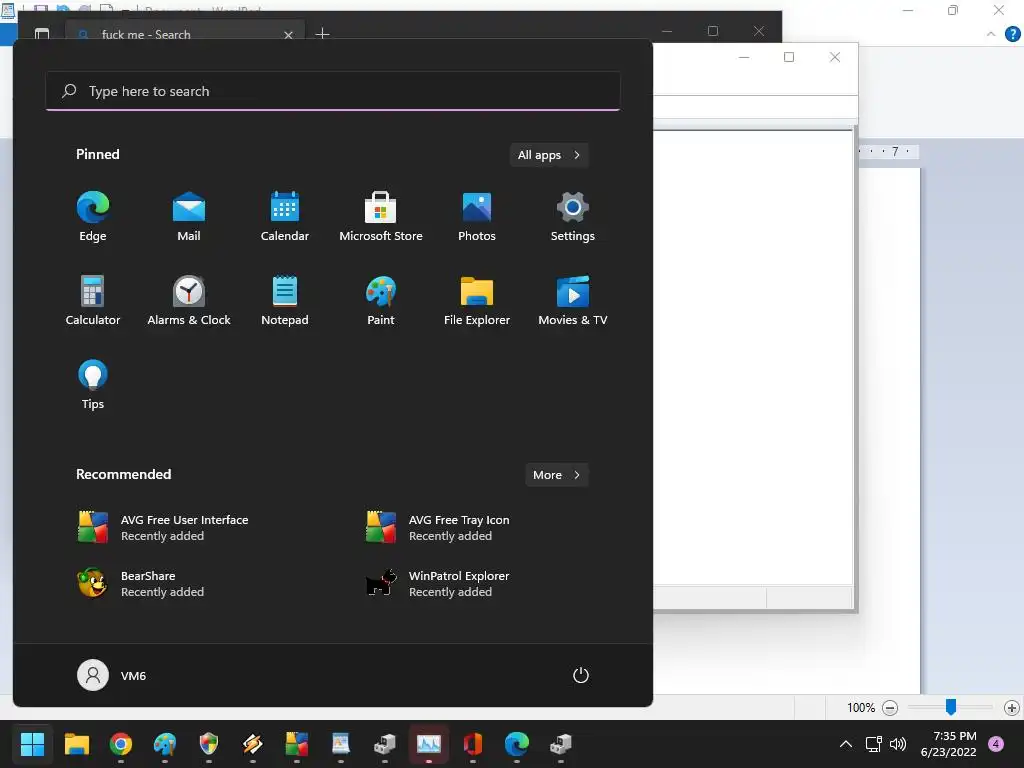This screenshot has height=768, width=1024.
Task: Open Office from the taskbar
Action: point(473,744)
